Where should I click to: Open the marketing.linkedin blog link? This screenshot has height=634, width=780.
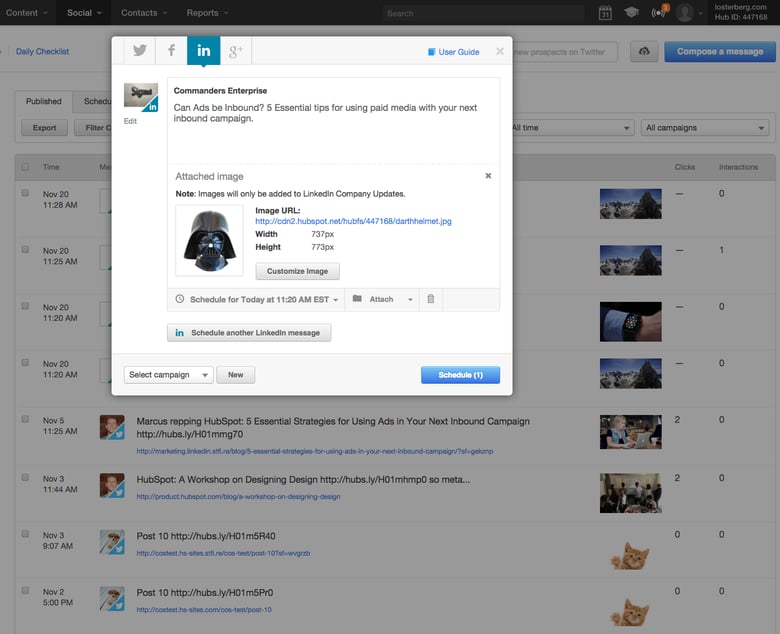pos(314,452)
